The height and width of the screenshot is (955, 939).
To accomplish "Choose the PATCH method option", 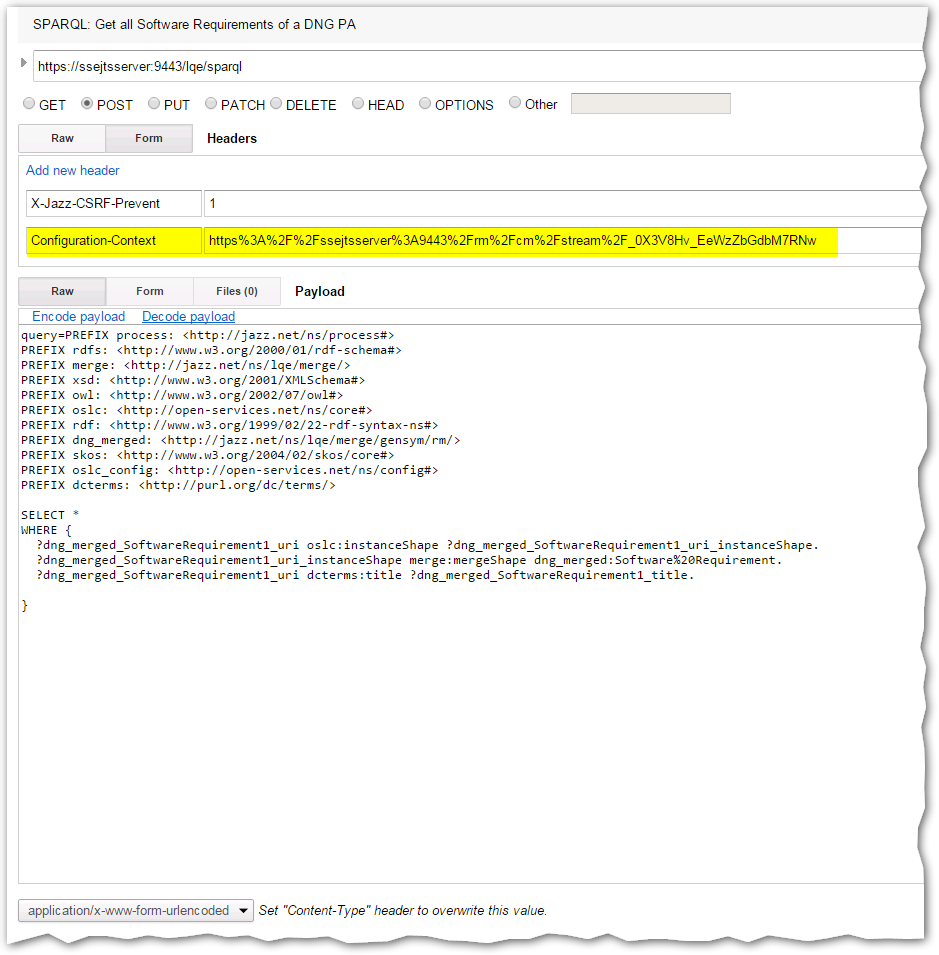I will point(211,104).
